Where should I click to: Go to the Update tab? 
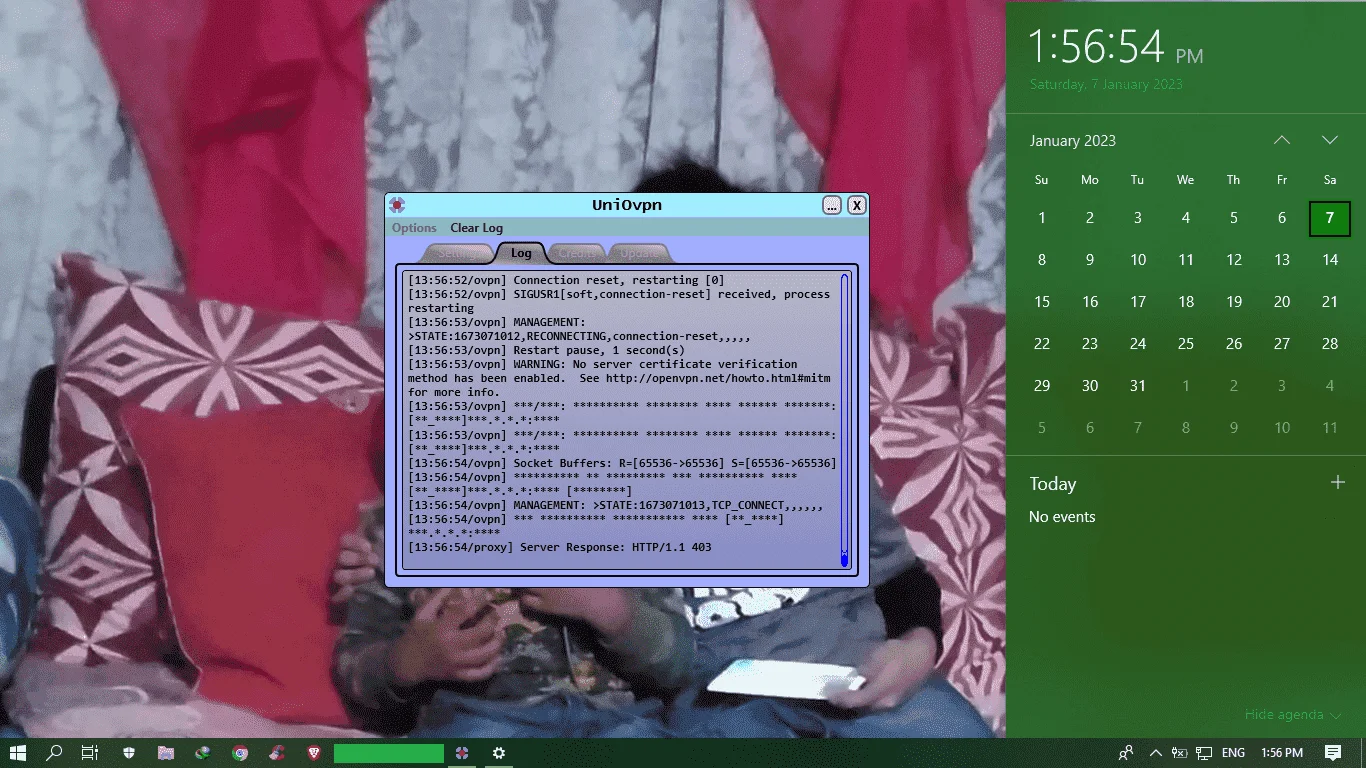[x=639, y=253]
